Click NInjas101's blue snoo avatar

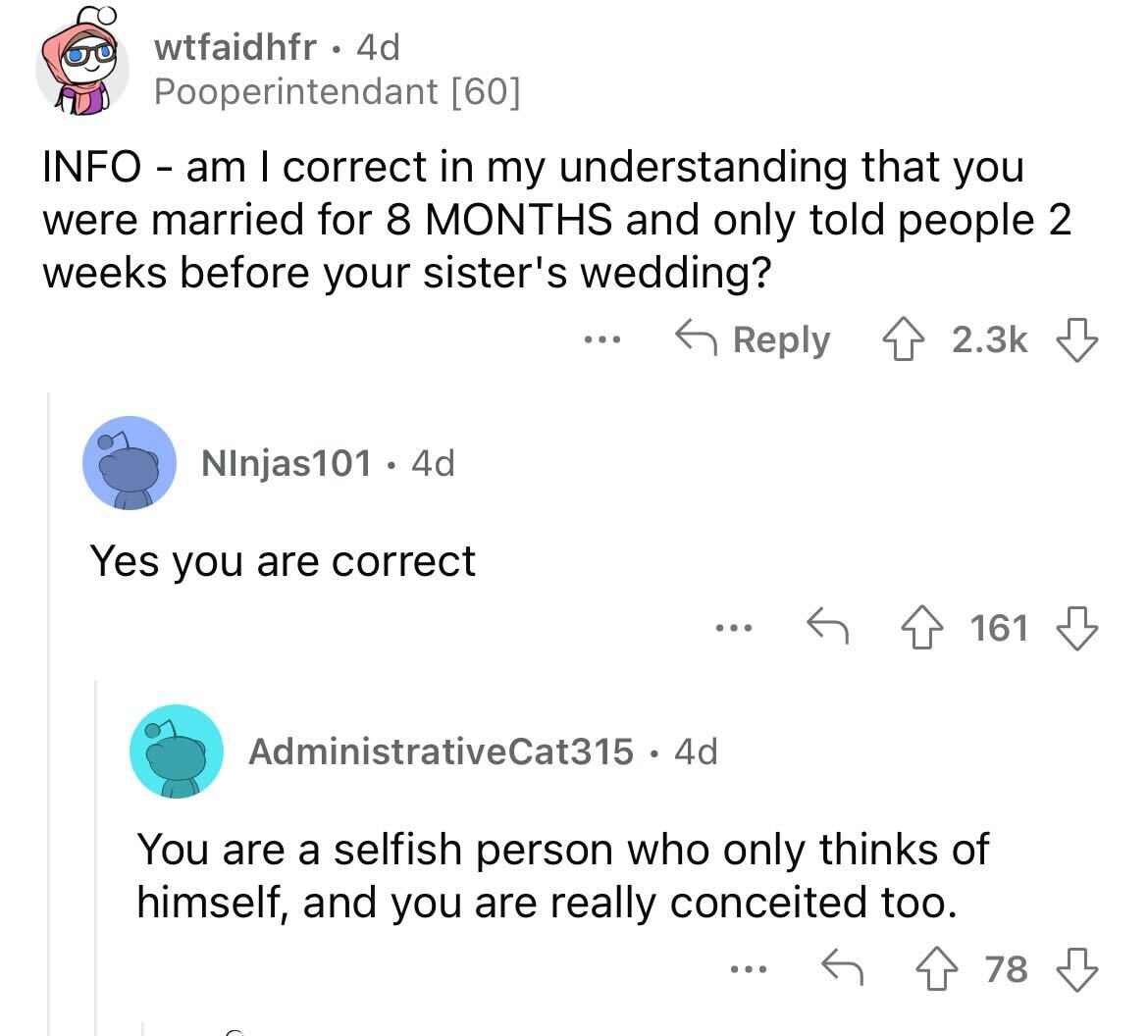[130, 463]
